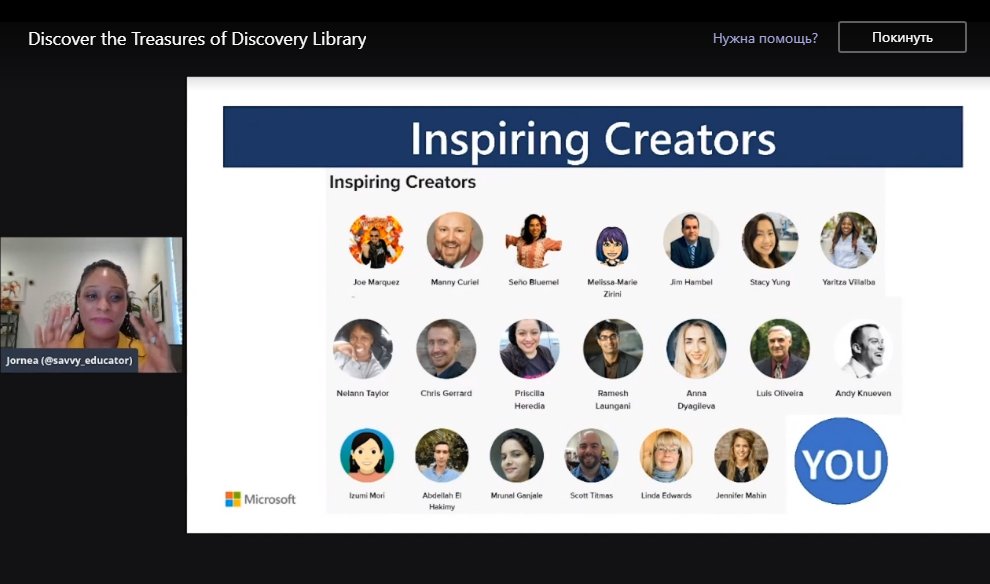Screen dimensions: 990x584
Task: Click Linda Edwards's avatar
Action: pos(666,455)
